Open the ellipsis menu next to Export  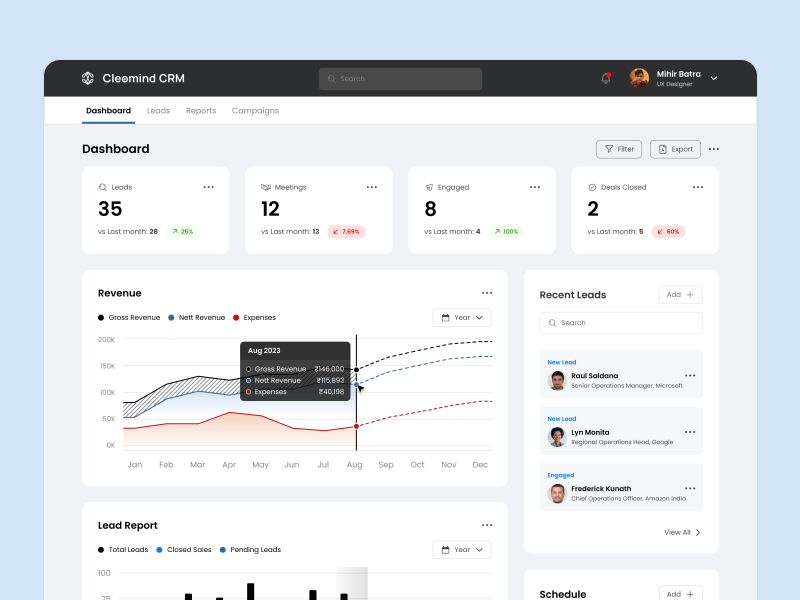point(714,148)
